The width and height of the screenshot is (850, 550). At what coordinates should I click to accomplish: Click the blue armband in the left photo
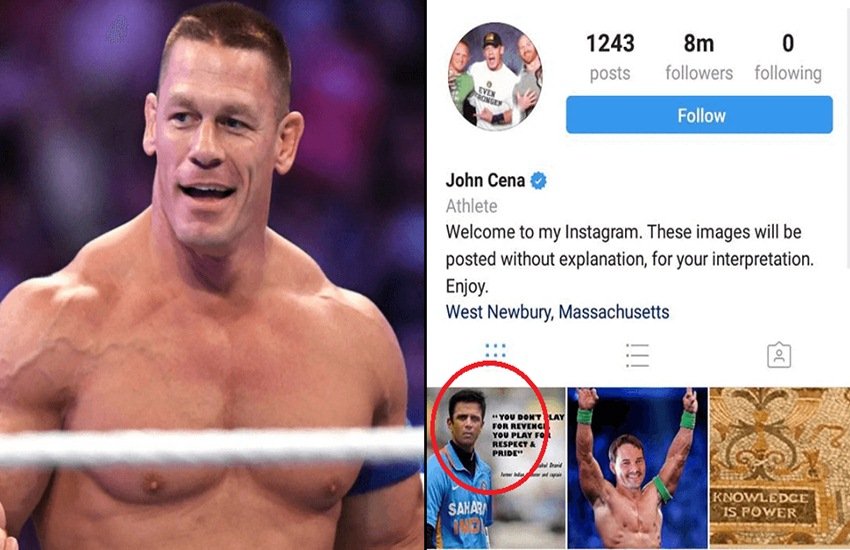(382, 473)
